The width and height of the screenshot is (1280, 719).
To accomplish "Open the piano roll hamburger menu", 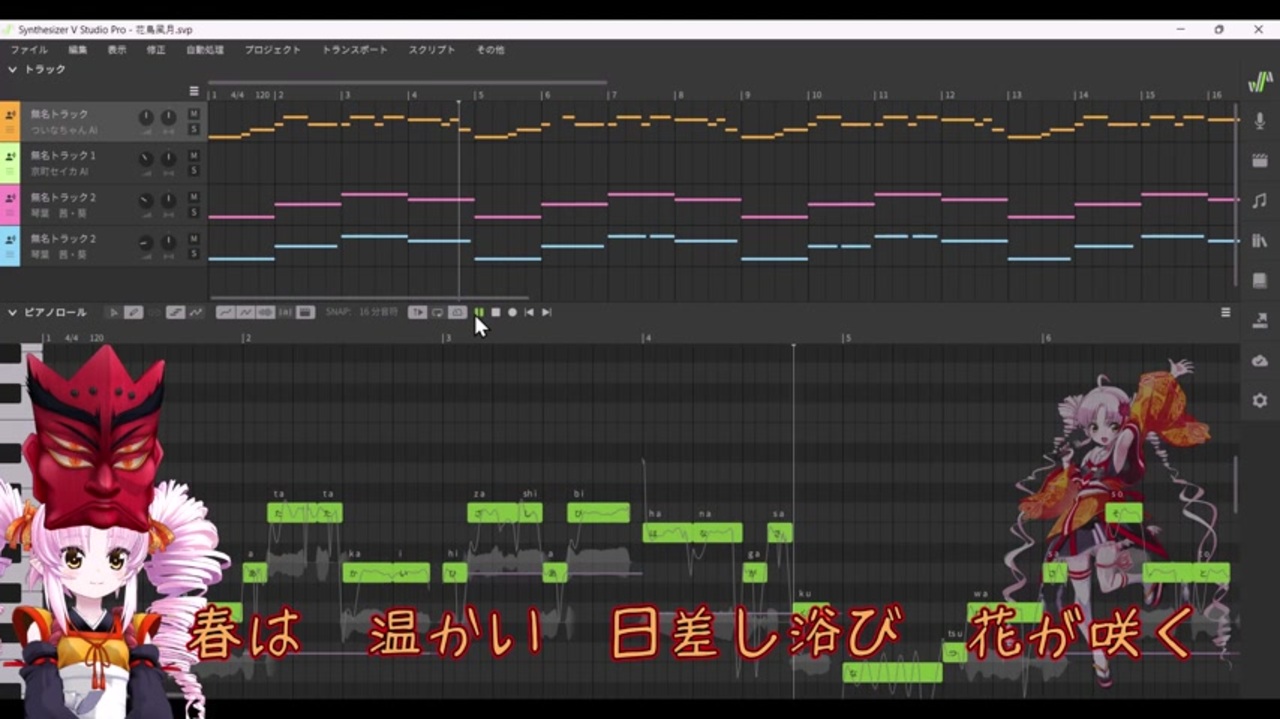I will point(1226,313).
